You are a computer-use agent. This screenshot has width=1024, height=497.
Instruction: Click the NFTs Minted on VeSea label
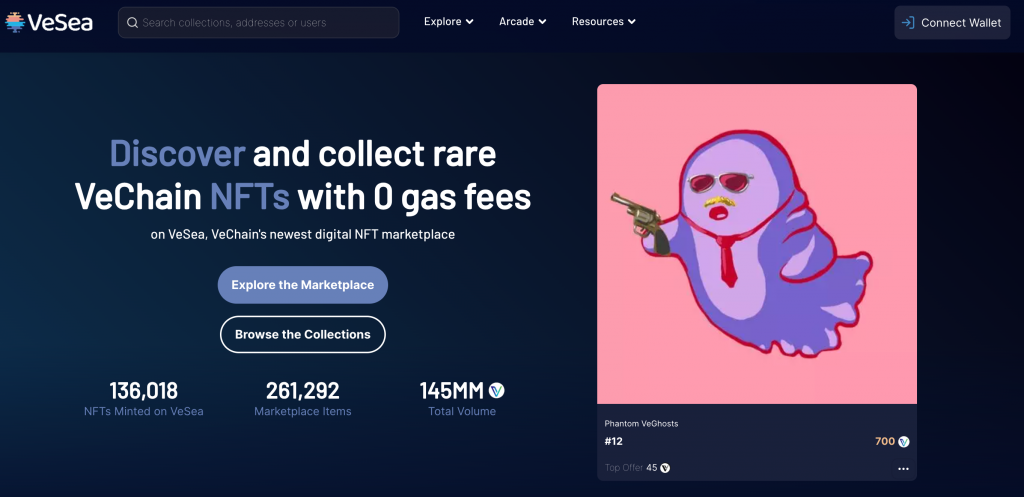pos(144,411)
